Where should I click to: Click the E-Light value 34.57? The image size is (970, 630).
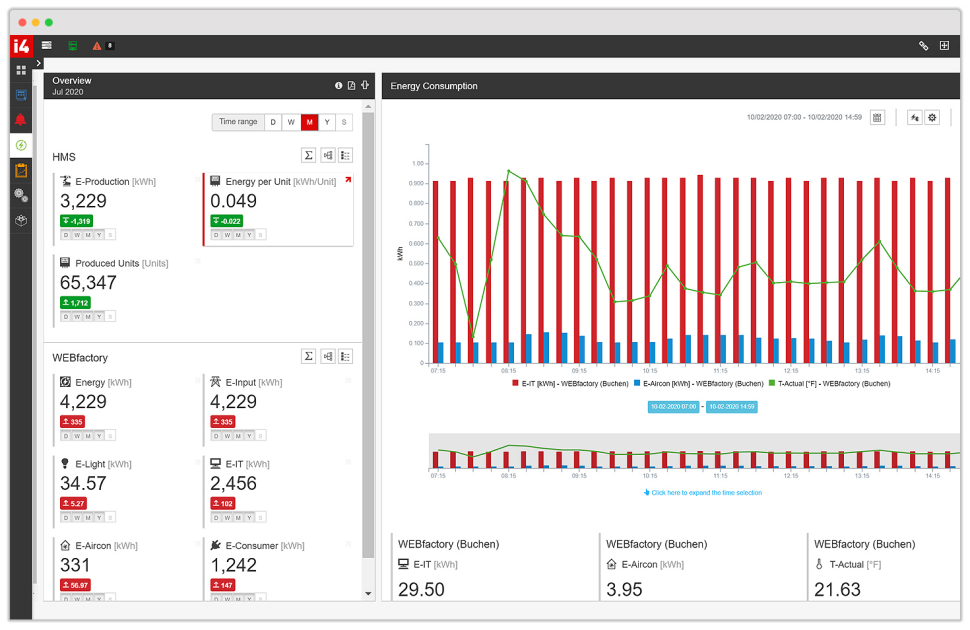[83, 483]
